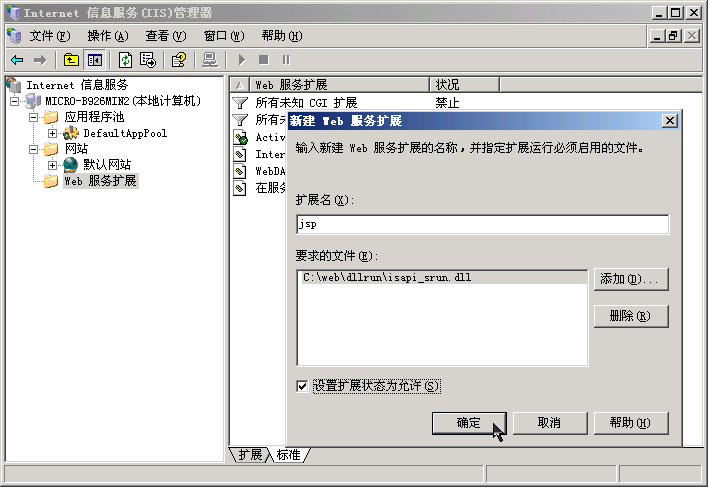Collapse the MICRO-B926MIN2 computer node

tap(14, 101)
